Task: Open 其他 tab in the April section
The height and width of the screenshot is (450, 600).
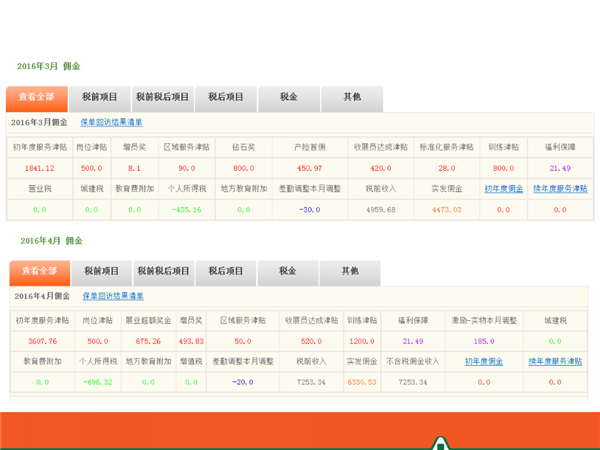Action: (x=350, y=271)
